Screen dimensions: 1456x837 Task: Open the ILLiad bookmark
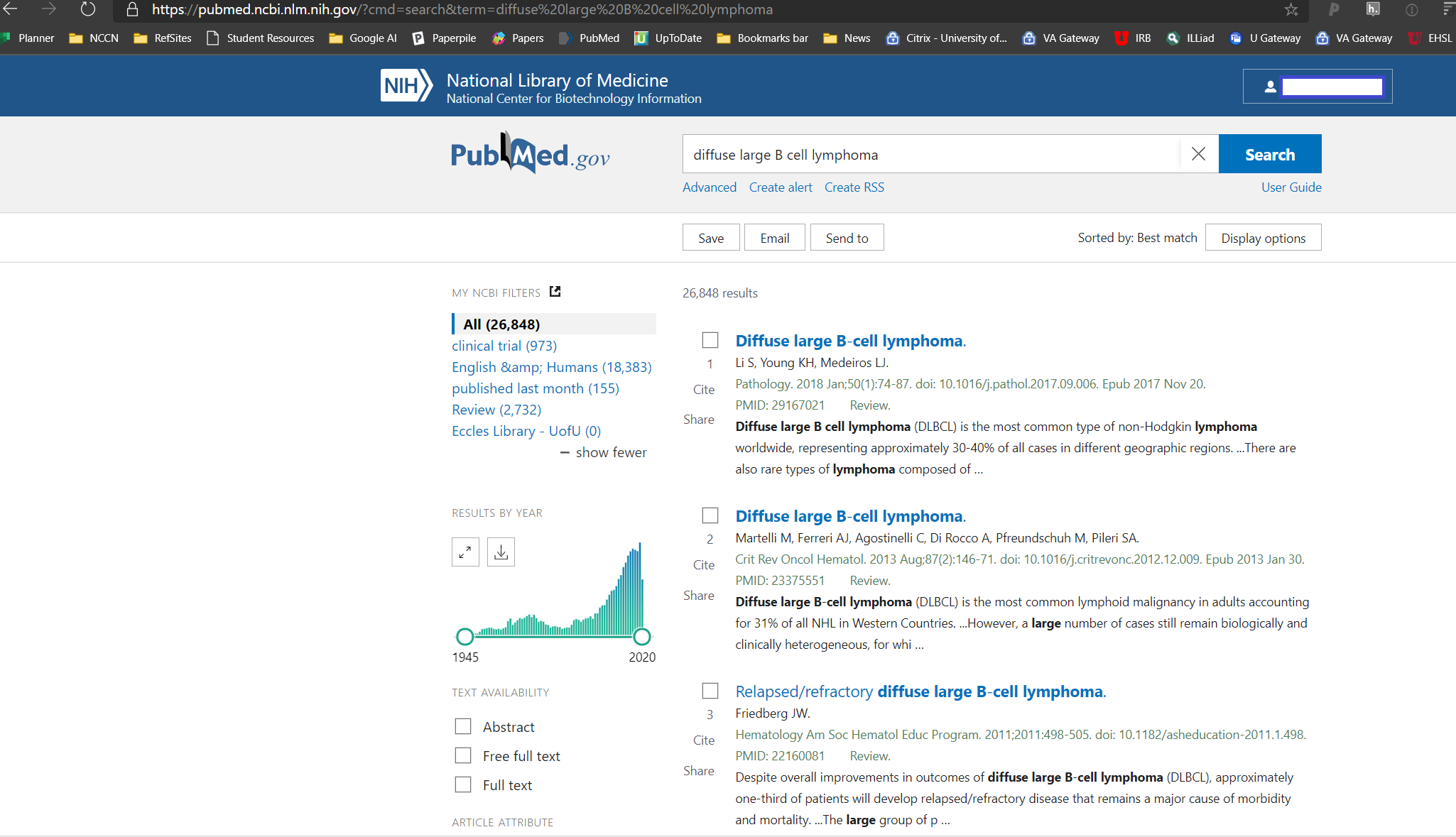click(x=1190, y=38)
